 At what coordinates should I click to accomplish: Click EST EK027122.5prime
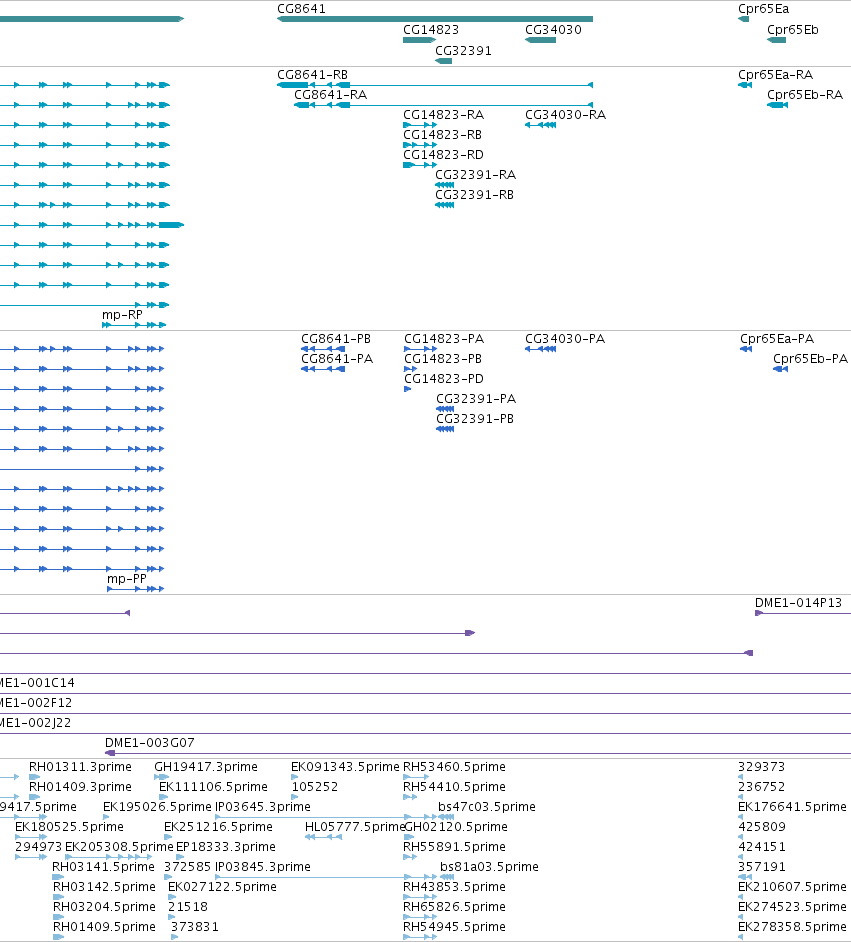pos(222,886)
